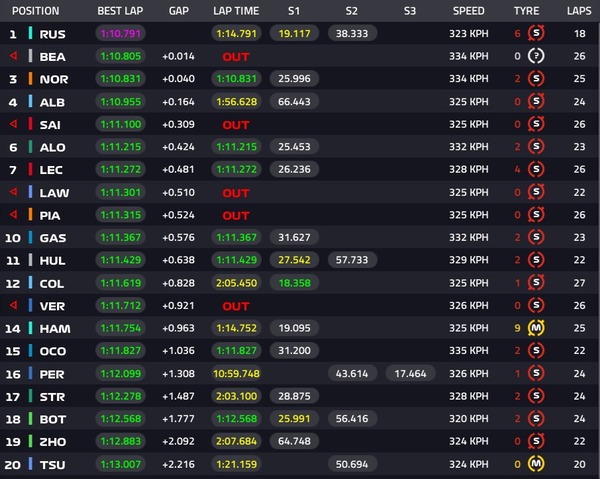600x479 pixels.
Task: Select Hulkenberg's 57.733 sector two time
Action: tap(352, 260)
